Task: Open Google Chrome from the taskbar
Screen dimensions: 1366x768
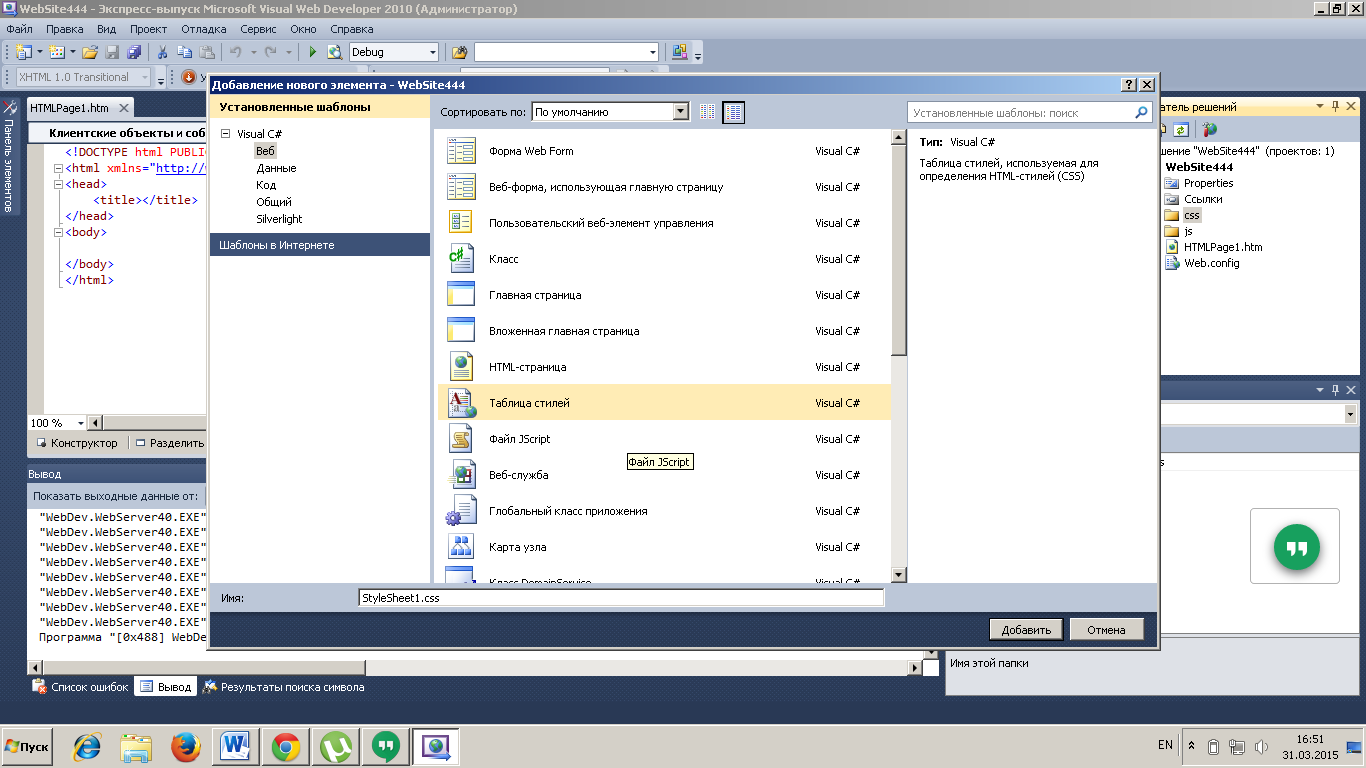Action: 286,746
